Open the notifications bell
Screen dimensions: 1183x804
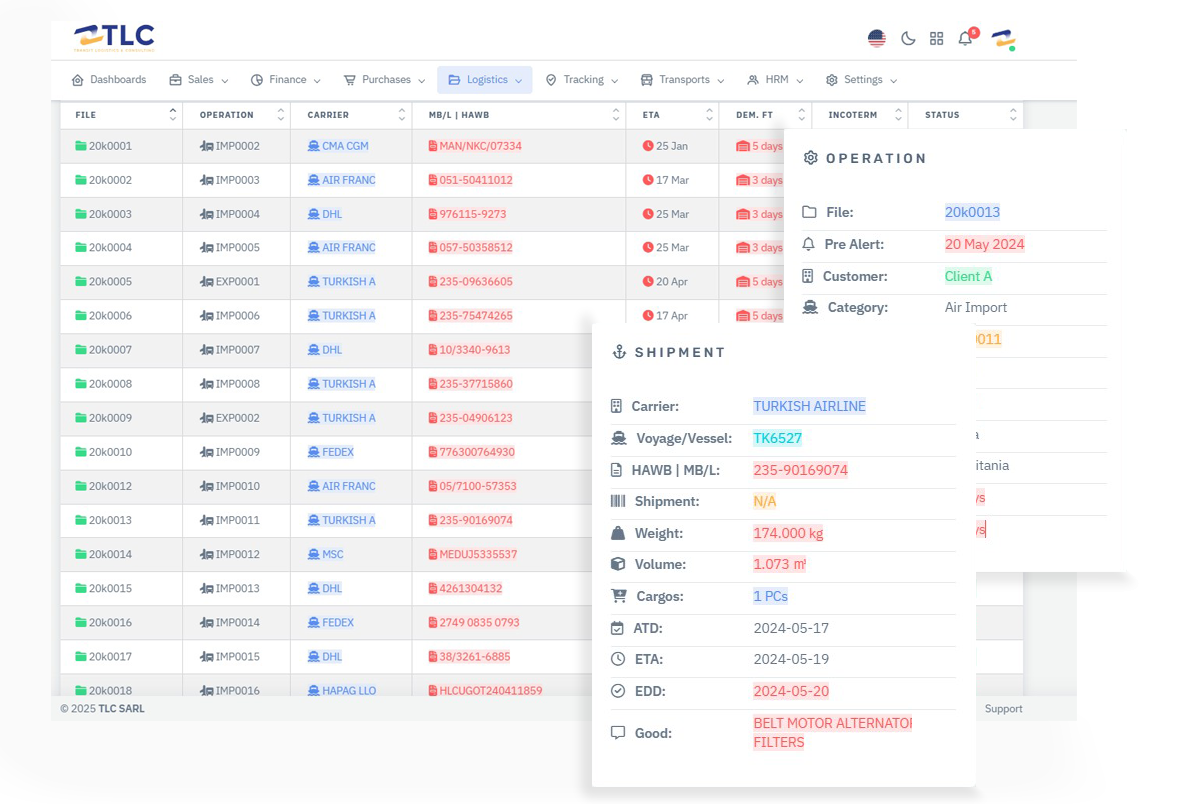click(965, 39)
